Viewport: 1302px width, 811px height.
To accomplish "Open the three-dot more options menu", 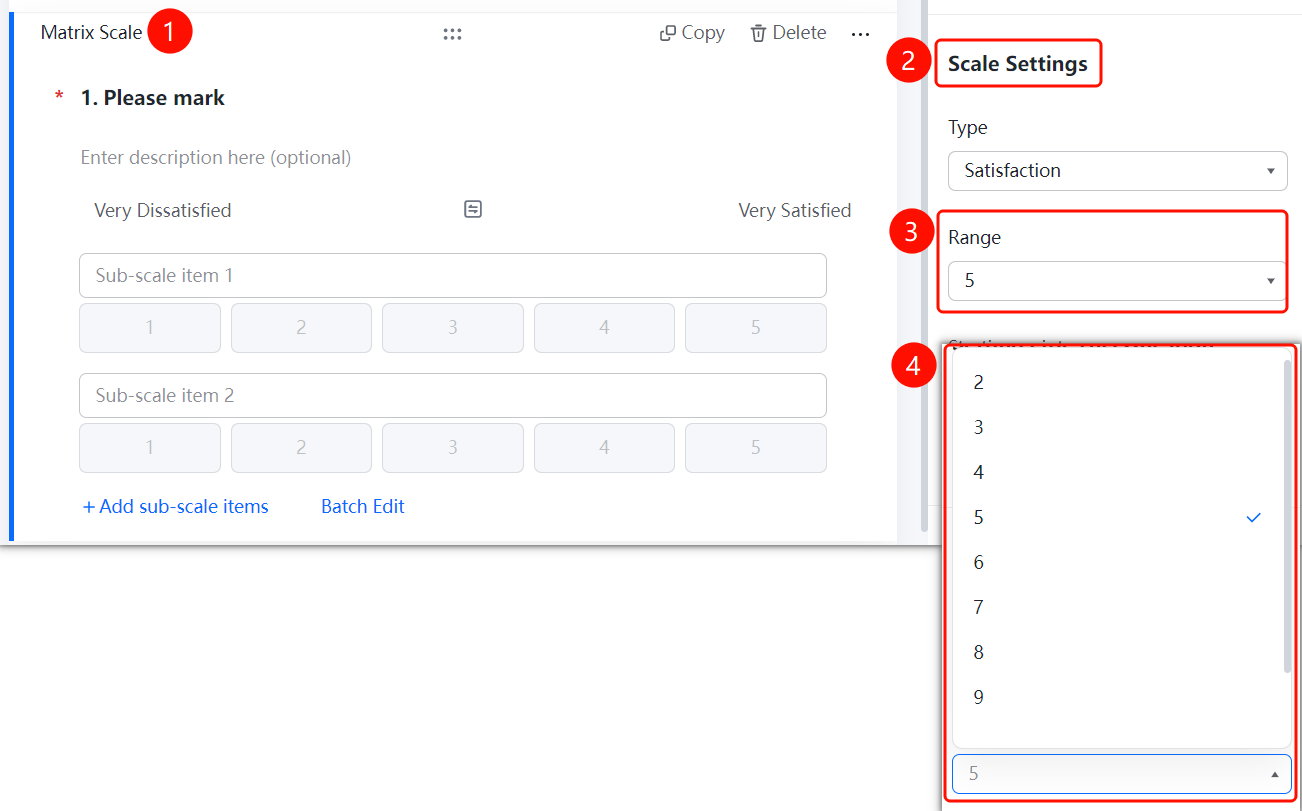I will 860,34.
